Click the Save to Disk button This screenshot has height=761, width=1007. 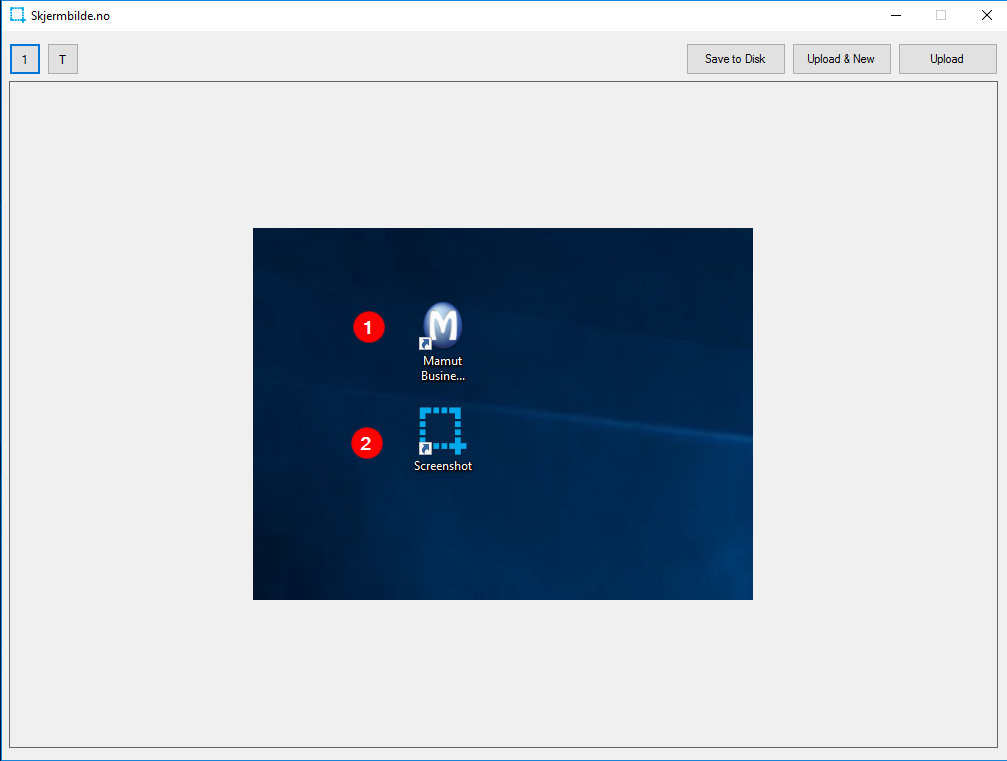click(735, 59)
